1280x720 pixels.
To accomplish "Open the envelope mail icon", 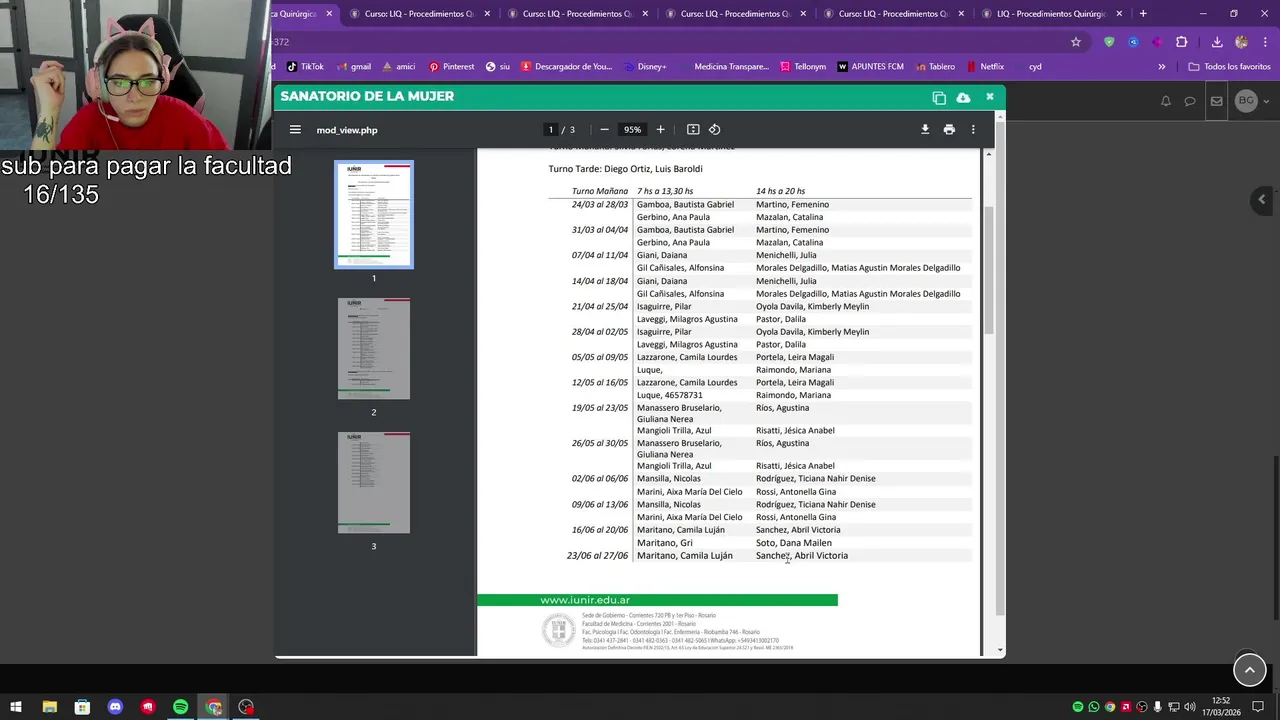I will tap(1216, 101).
